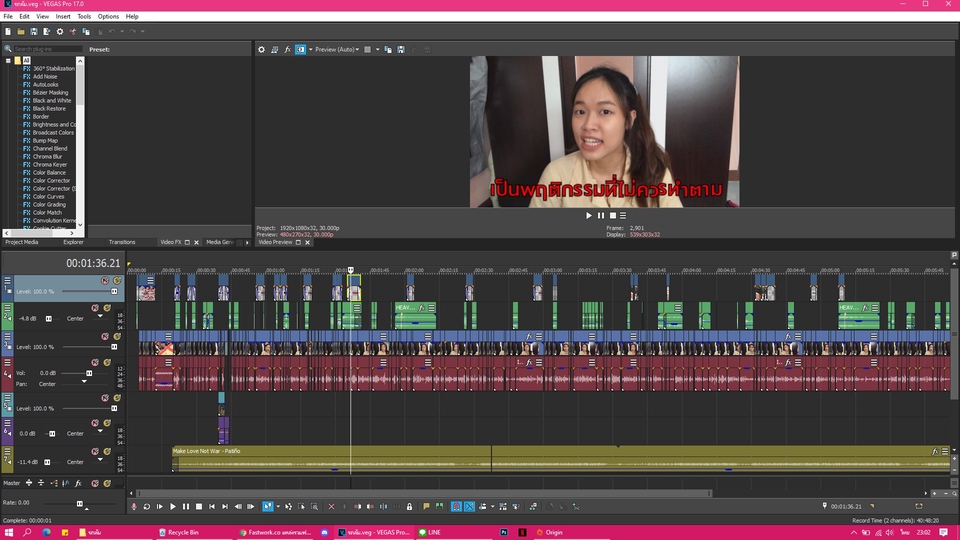Pause the video preview window
960x540 pixels.
click(x=601, y=216)
